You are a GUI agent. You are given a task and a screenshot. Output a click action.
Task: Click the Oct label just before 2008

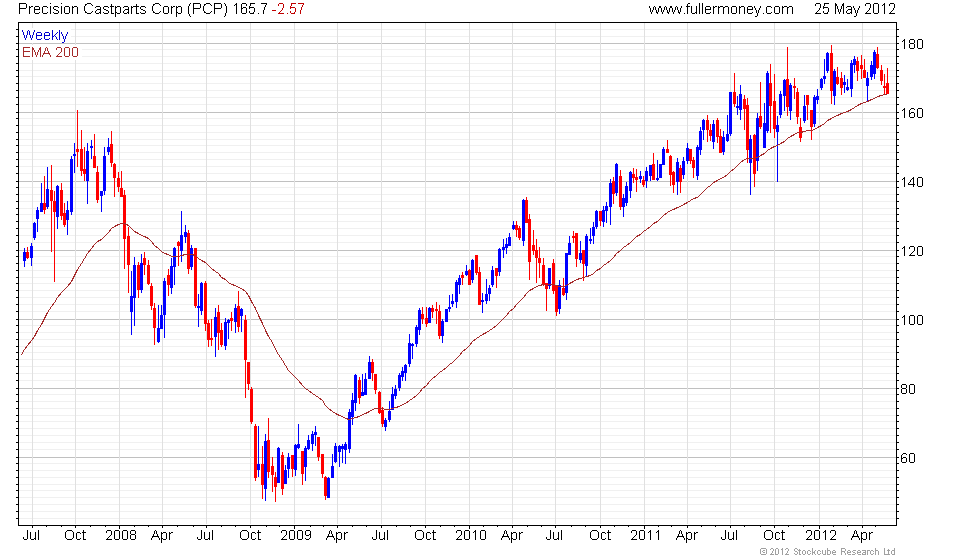pyautogui.click(x=75, y=536)
